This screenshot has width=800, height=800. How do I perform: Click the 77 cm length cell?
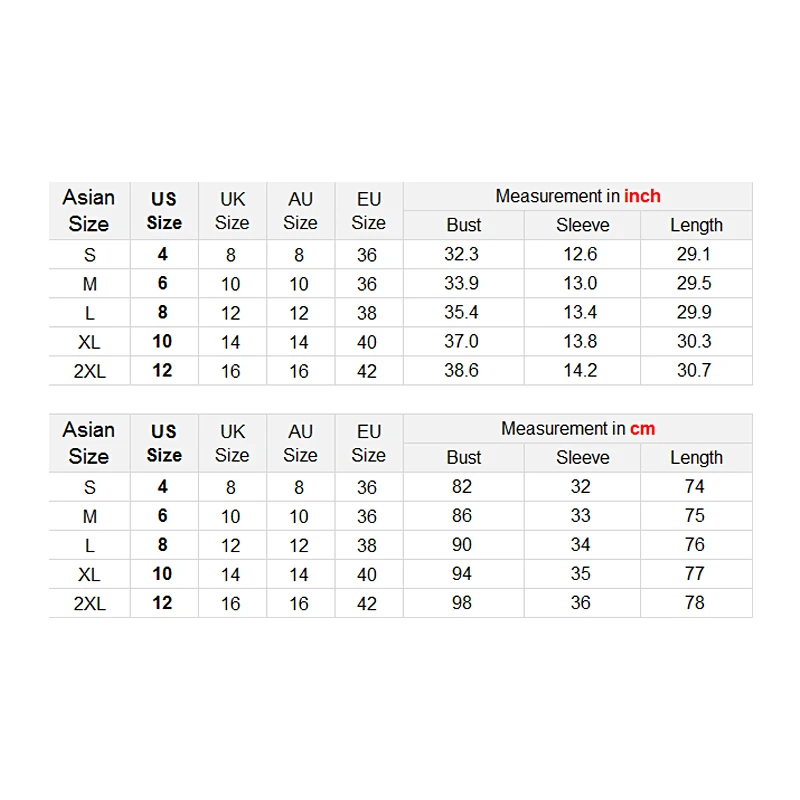click(x=694, y=574)
